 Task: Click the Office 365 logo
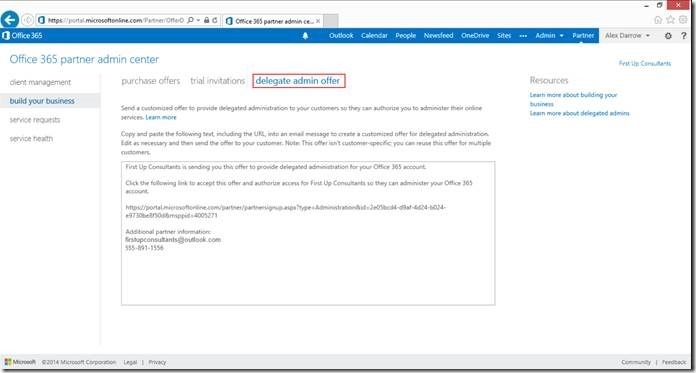pos(22,36)
